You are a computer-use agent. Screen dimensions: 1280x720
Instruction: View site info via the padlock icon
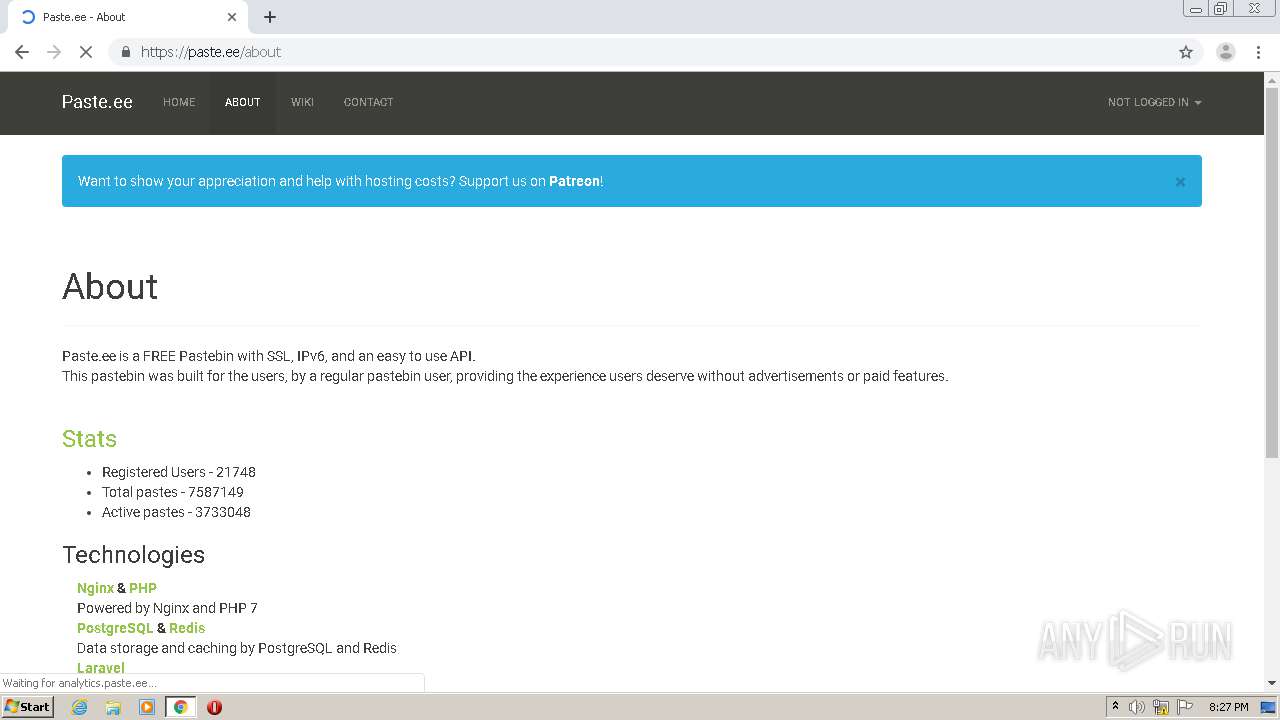[126, 52]
